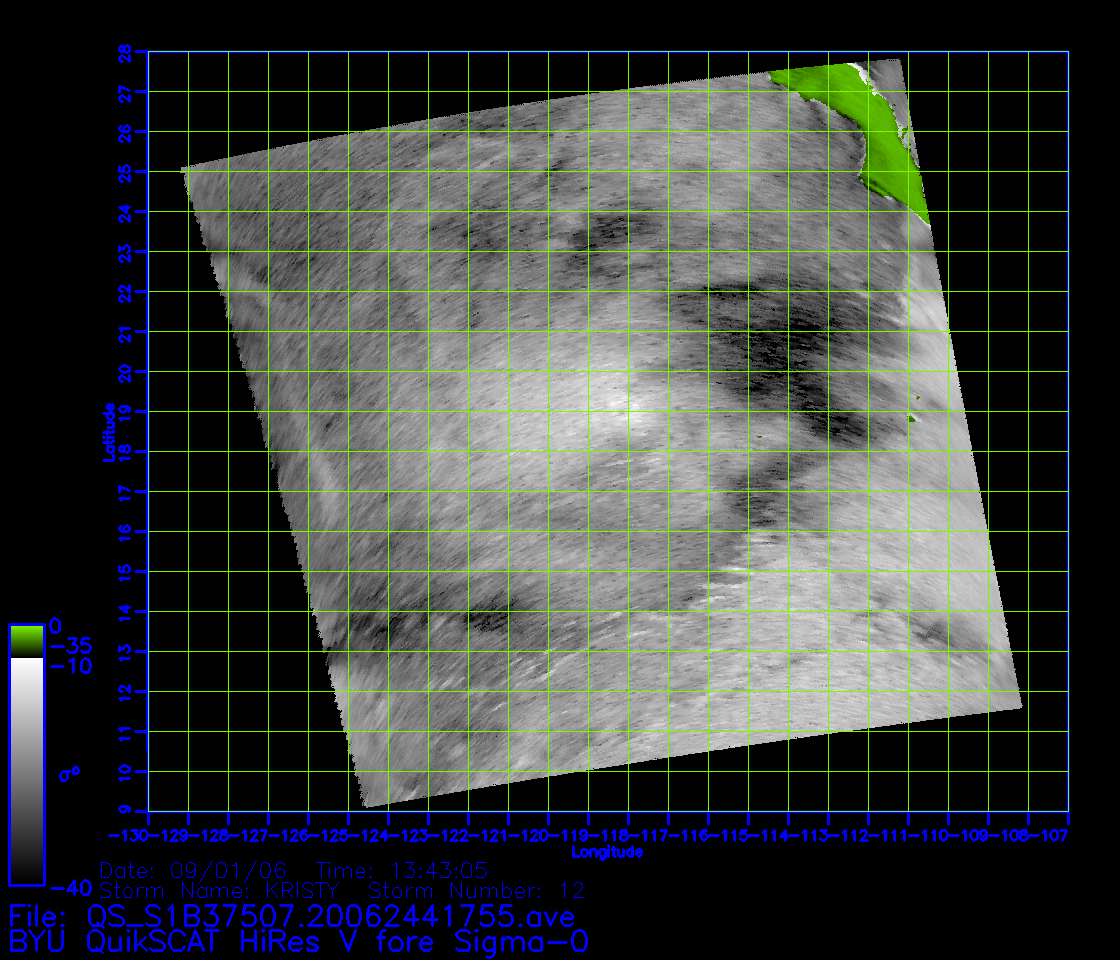The image size is (1120, 960).
Task: Click the green segment of the color legend
Action: coord(26,640)
